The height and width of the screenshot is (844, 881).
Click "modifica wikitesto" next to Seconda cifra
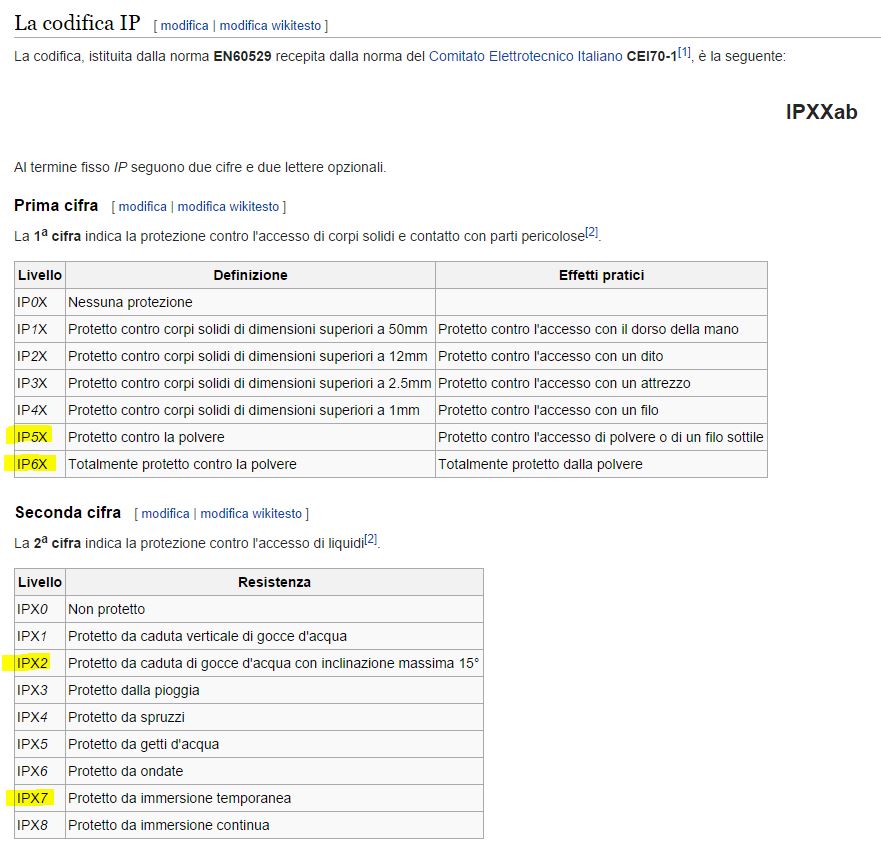pos(251,514)
